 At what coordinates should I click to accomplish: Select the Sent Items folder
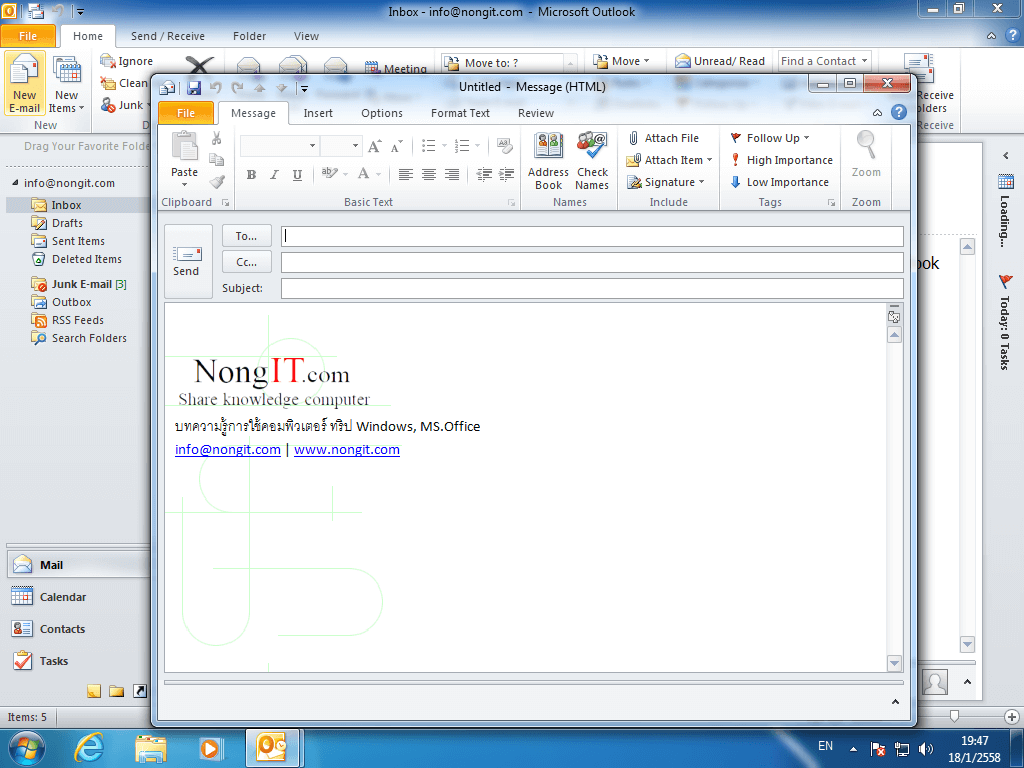pyautogui.click(x=78, y=241)
